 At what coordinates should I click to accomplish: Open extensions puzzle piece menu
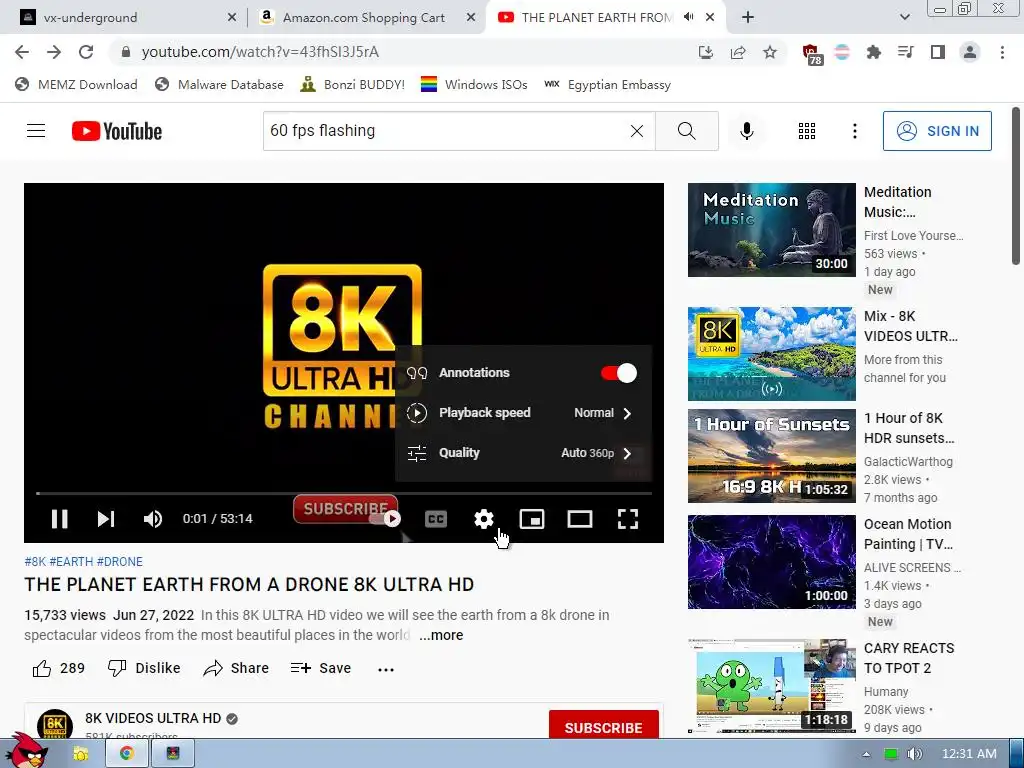(x=873, y=52)
